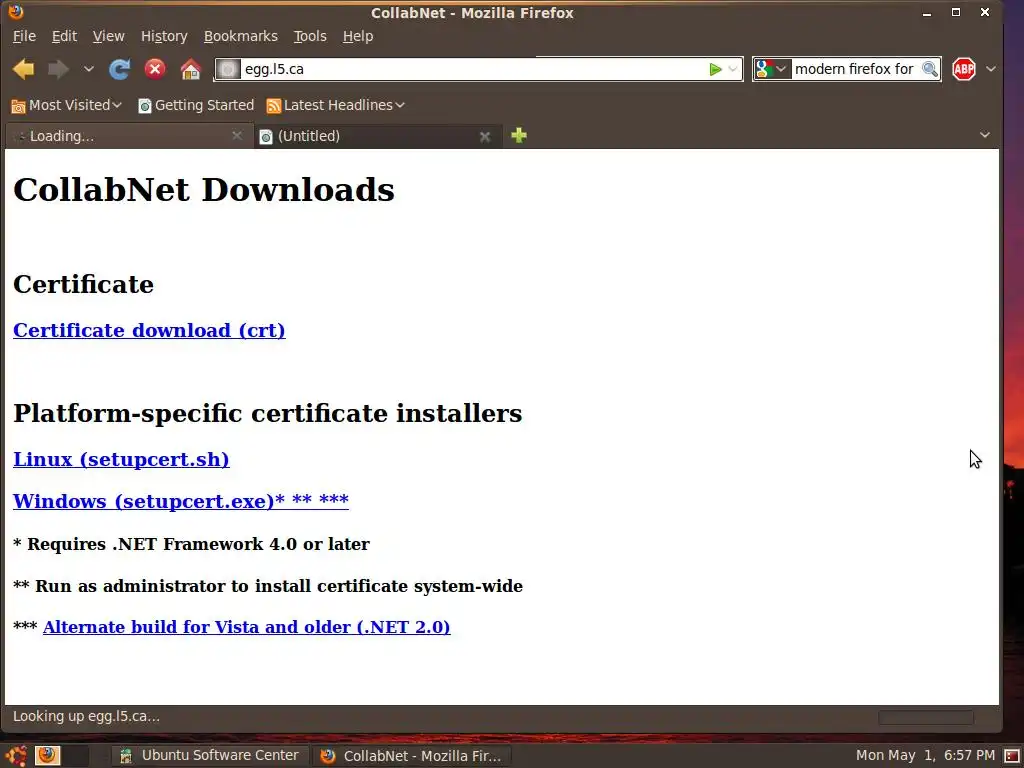Expand the Most Visited bookmarks folder

[67, 105]
